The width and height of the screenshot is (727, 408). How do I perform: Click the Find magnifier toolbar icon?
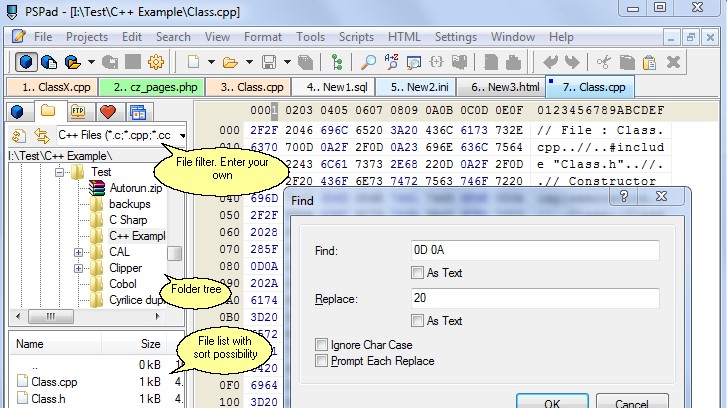368,62
